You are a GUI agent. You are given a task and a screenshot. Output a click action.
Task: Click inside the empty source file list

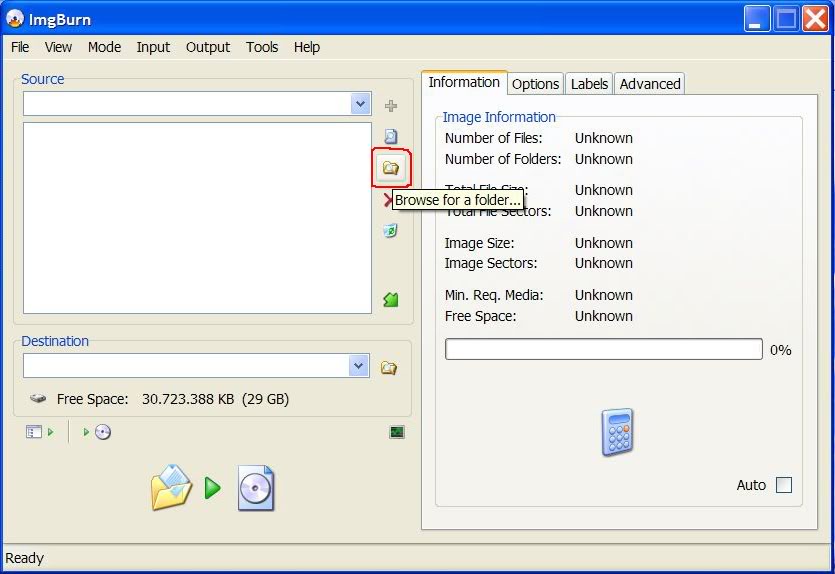click(197, 217)
